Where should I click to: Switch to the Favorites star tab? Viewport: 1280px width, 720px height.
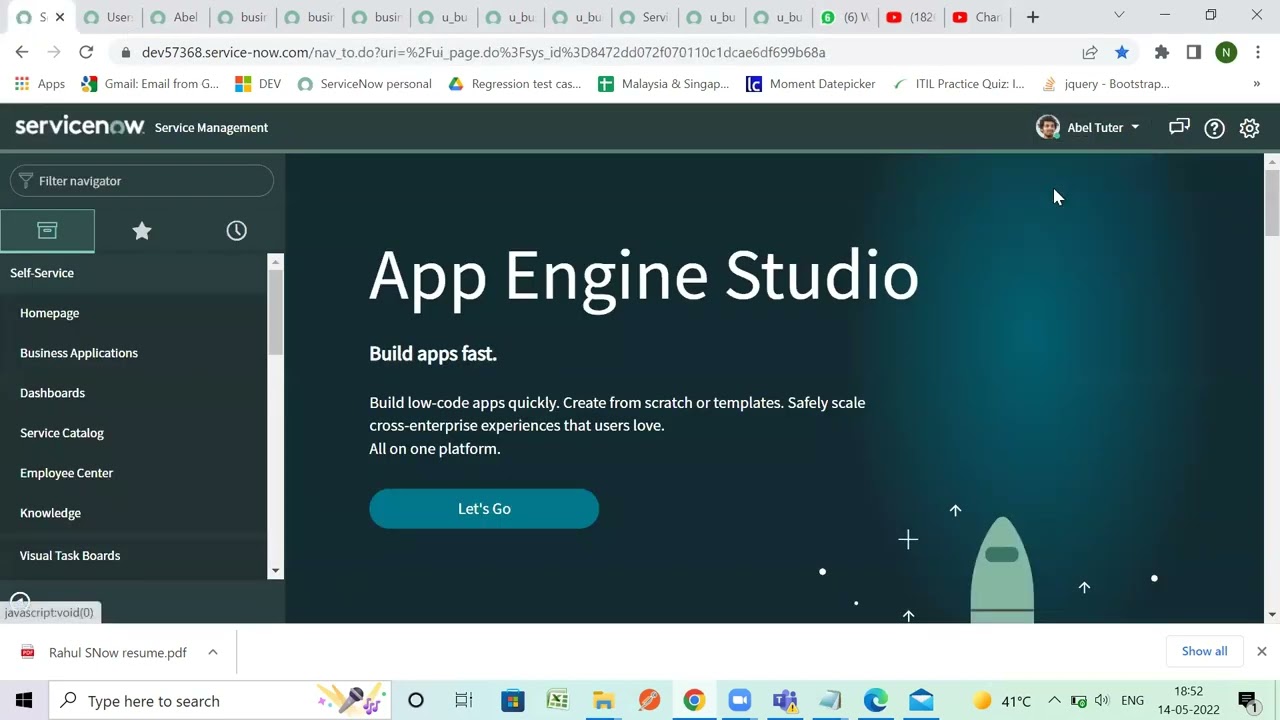tap(142, 231)
